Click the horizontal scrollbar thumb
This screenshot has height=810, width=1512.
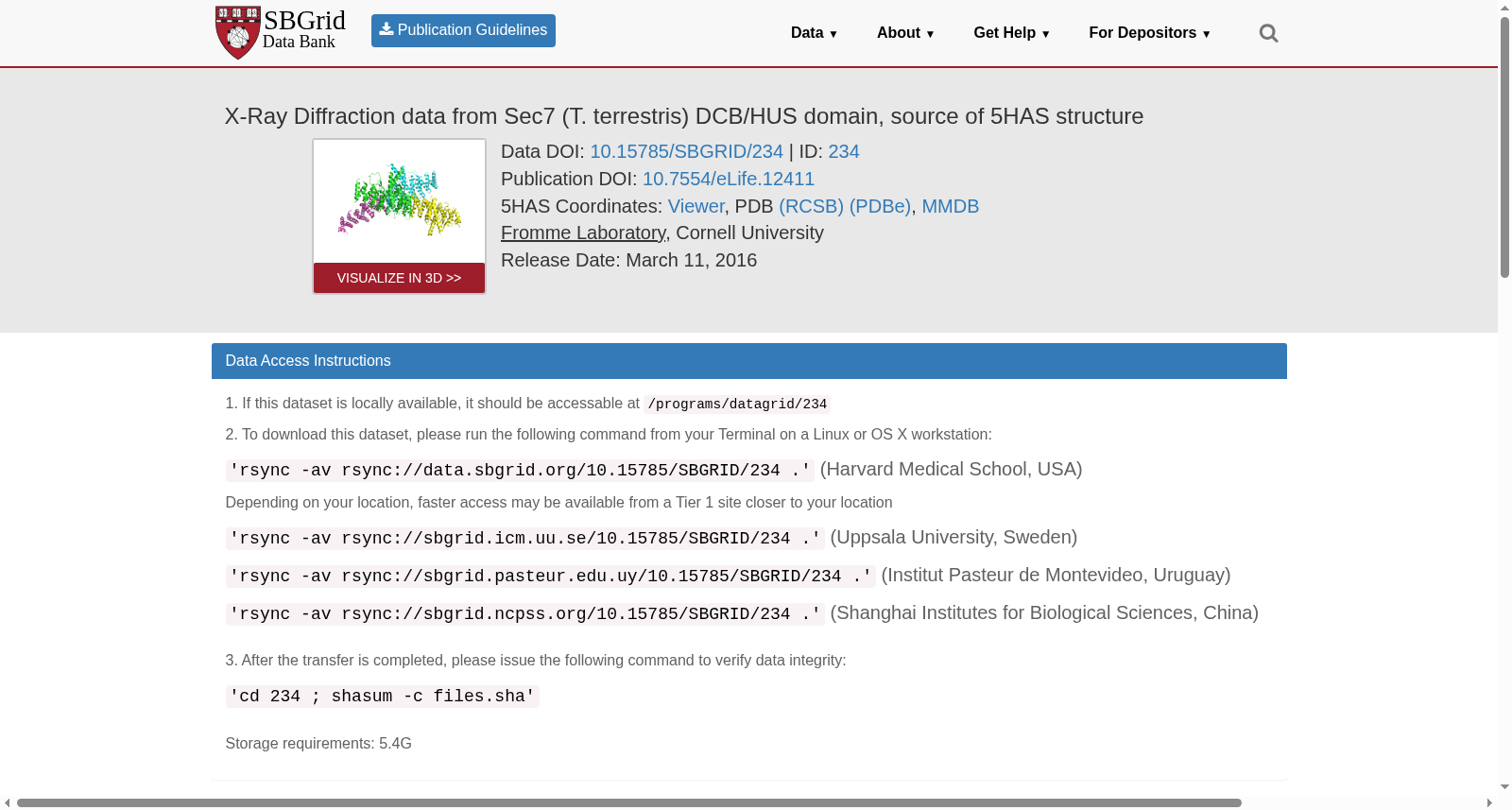pos(629,802)
